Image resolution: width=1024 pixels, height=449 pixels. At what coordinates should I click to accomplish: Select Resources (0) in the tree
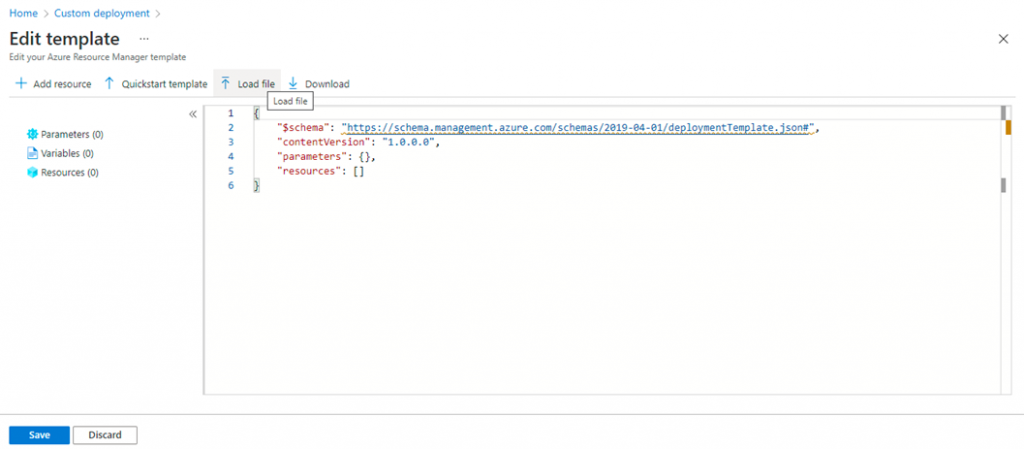pyautogui.click(x=63, y=173)
